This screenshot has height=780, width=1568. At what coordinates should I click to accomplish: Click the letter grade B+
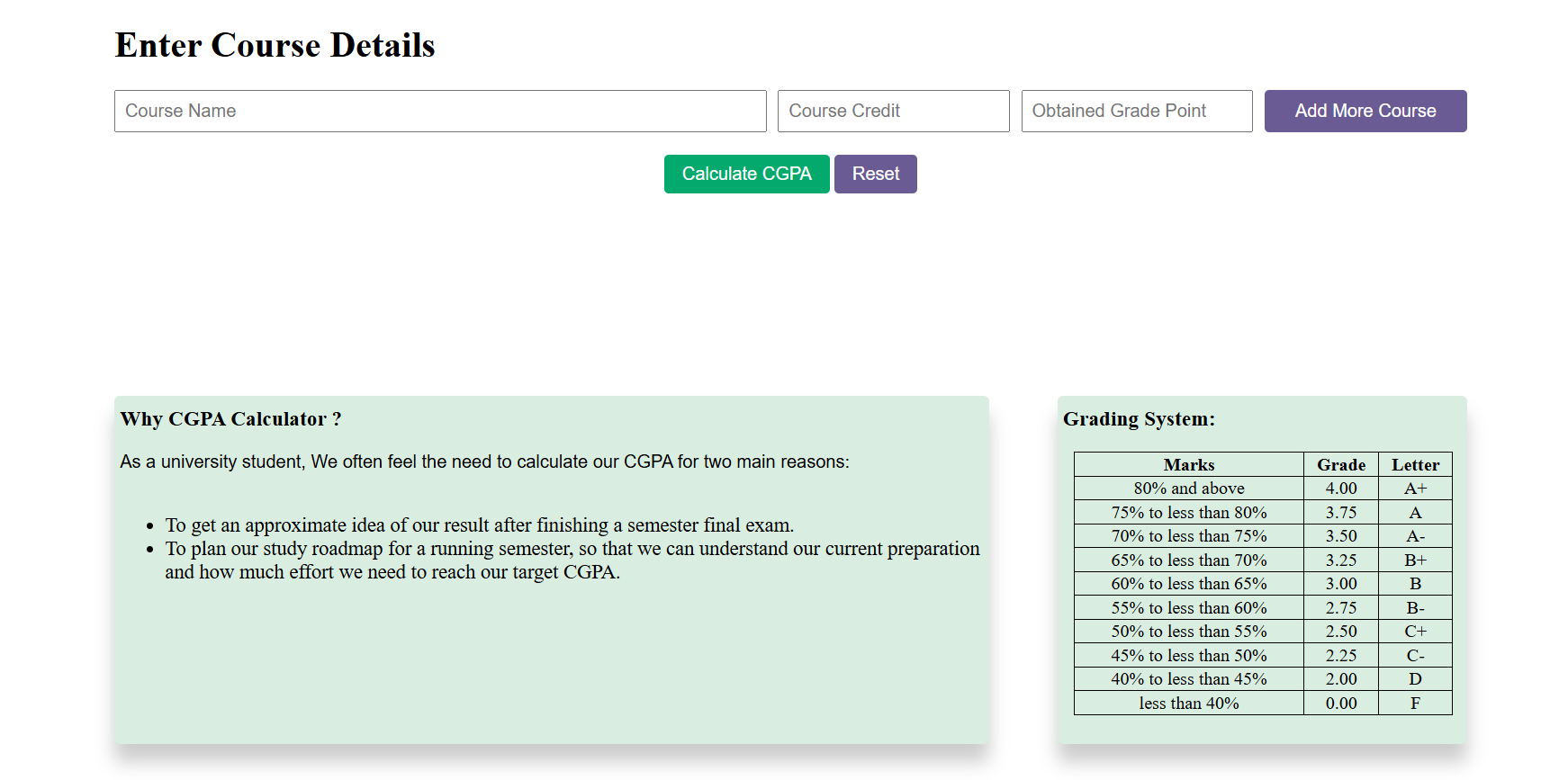(x=1415, y=560)
